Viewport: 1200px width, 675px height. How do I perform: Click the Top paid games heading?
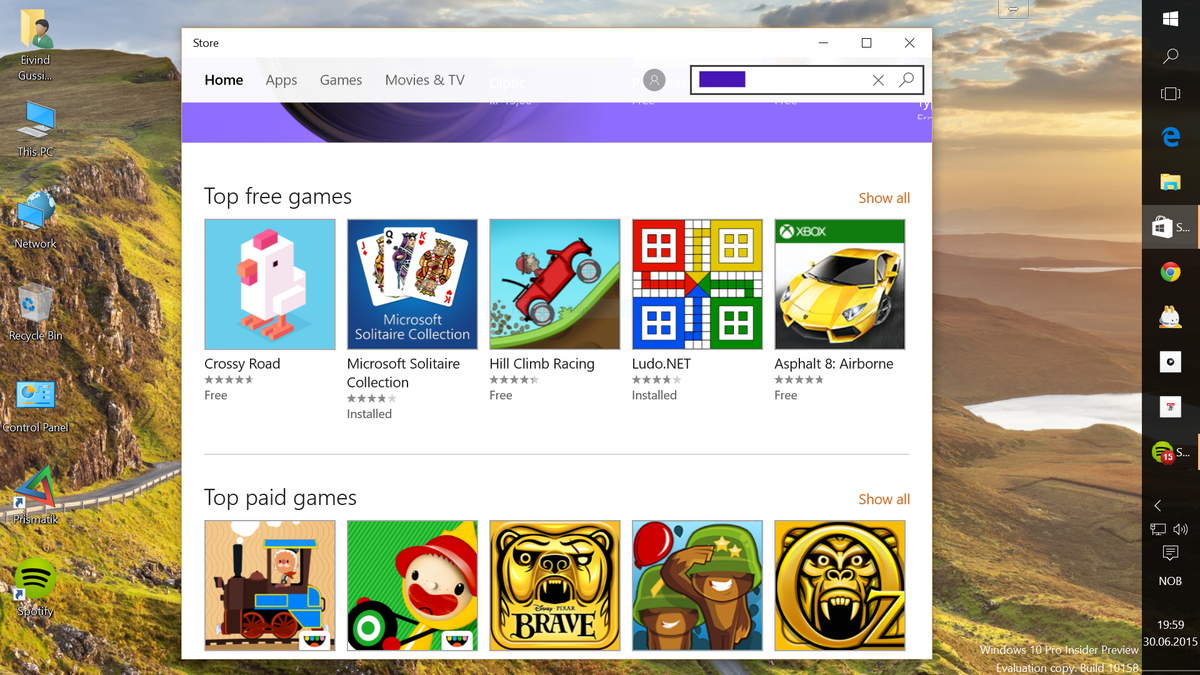(x=280, y=498)
